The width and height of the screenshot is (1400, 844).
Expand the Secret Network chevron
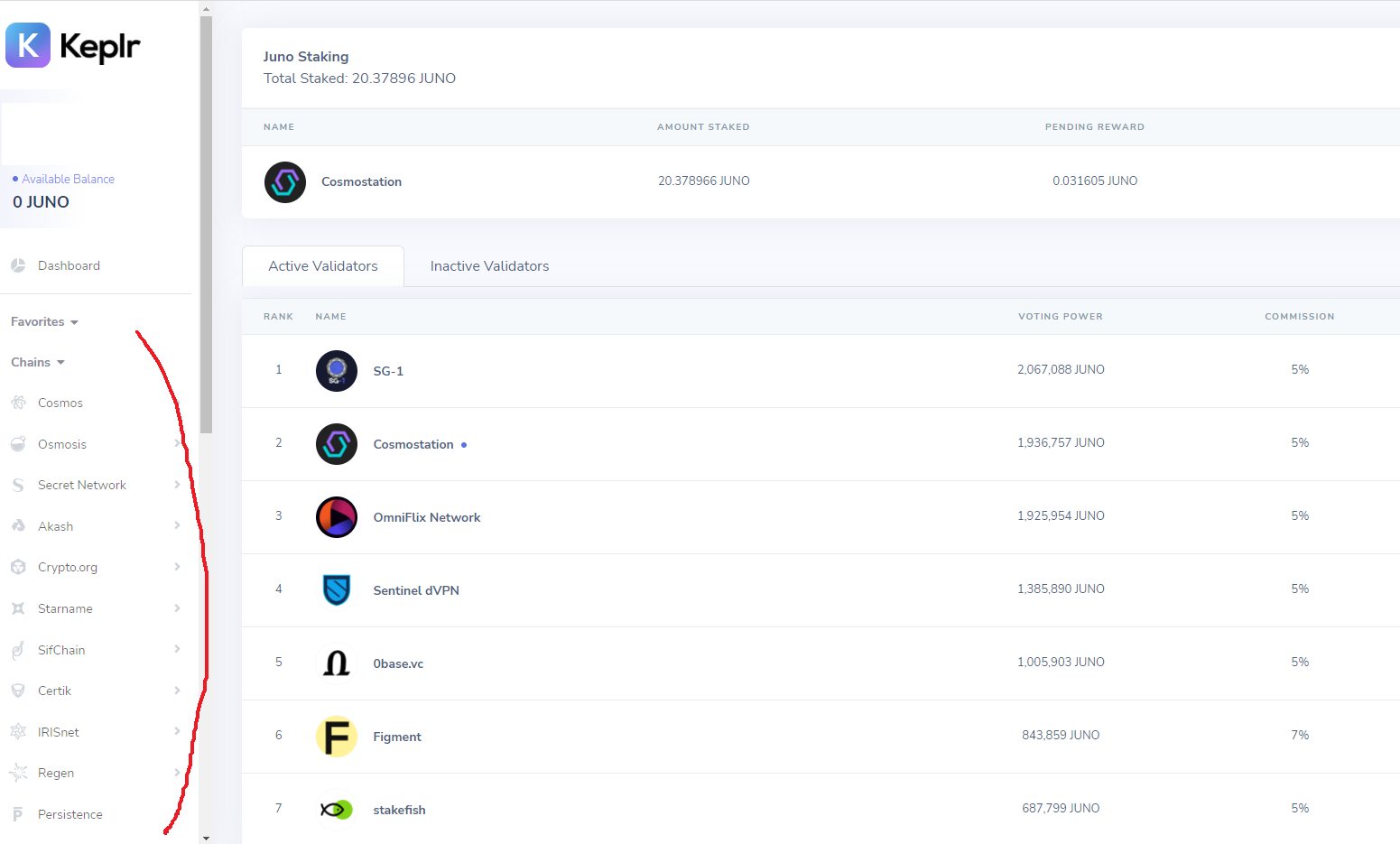[x=177, y=485]
